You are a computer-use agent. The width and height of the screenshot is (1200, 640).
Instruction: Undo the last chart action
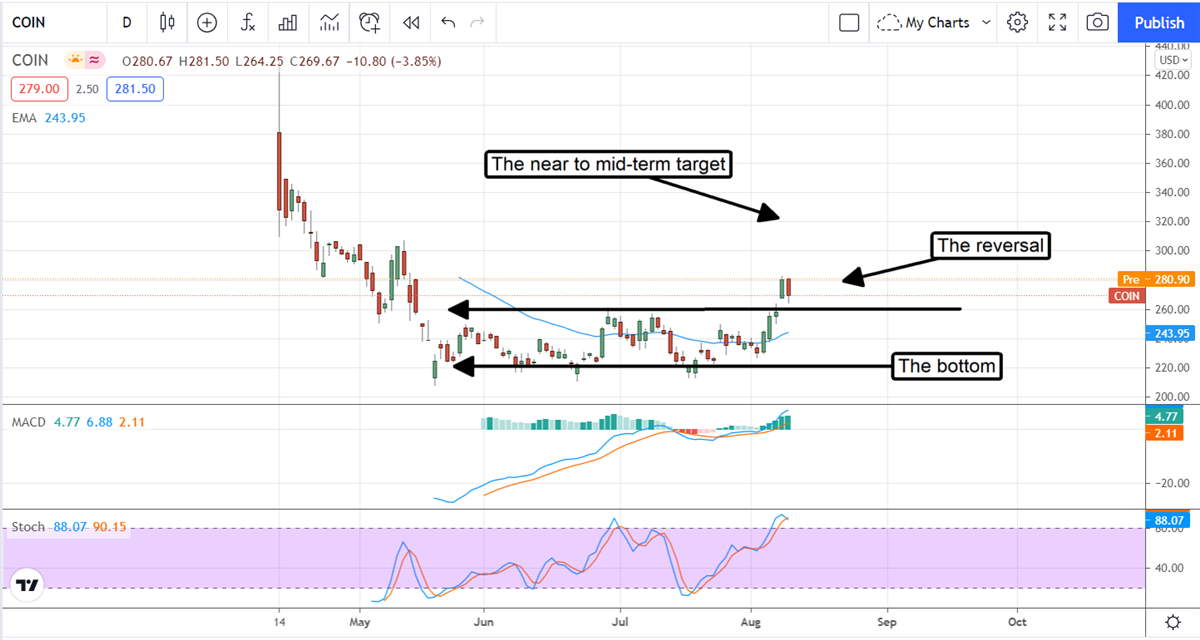[448, 22]
